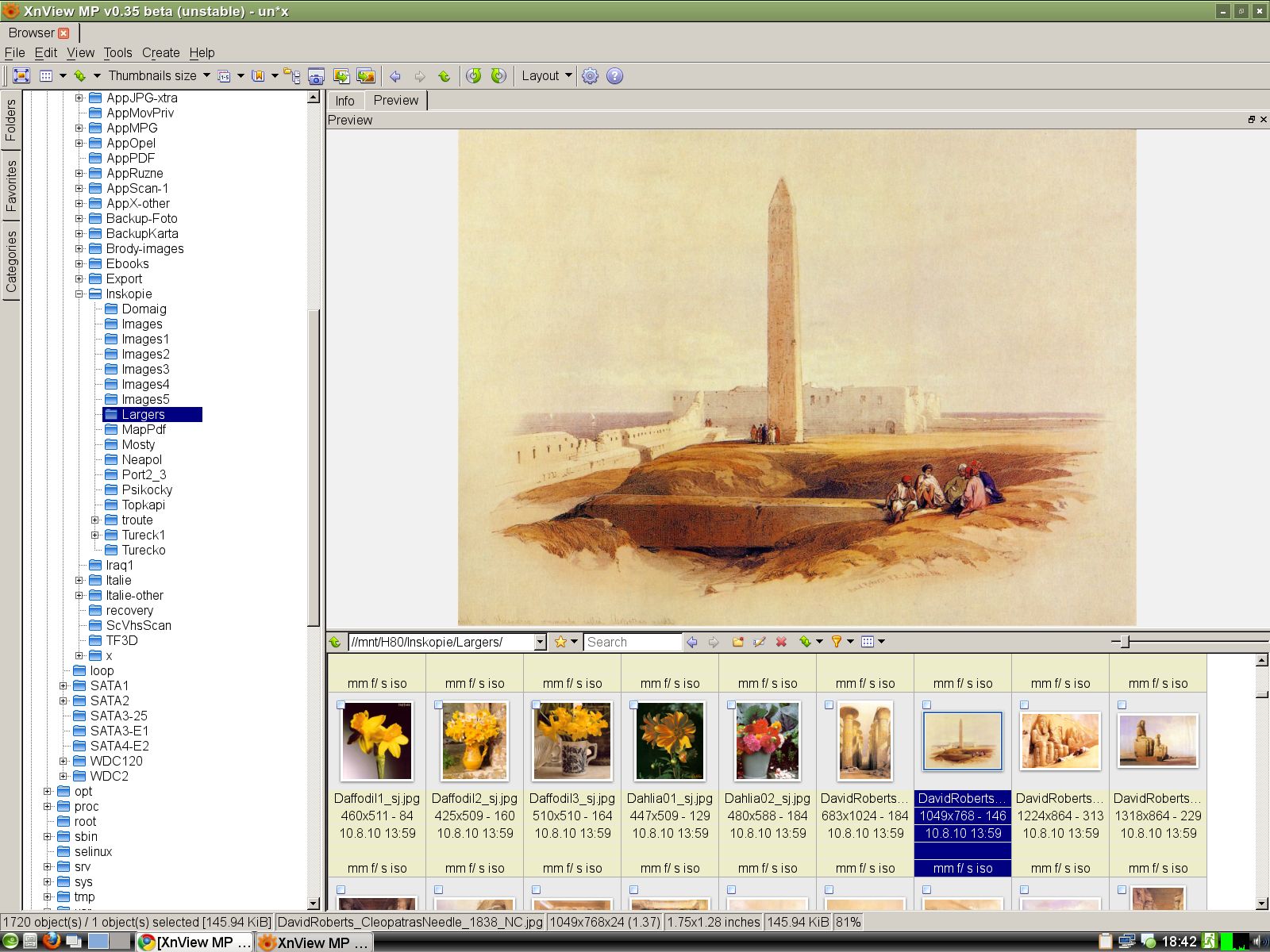The width and height of the screenshot is (1270, 952).
Task: Close the Browser tab with red X
Action: 63,33
